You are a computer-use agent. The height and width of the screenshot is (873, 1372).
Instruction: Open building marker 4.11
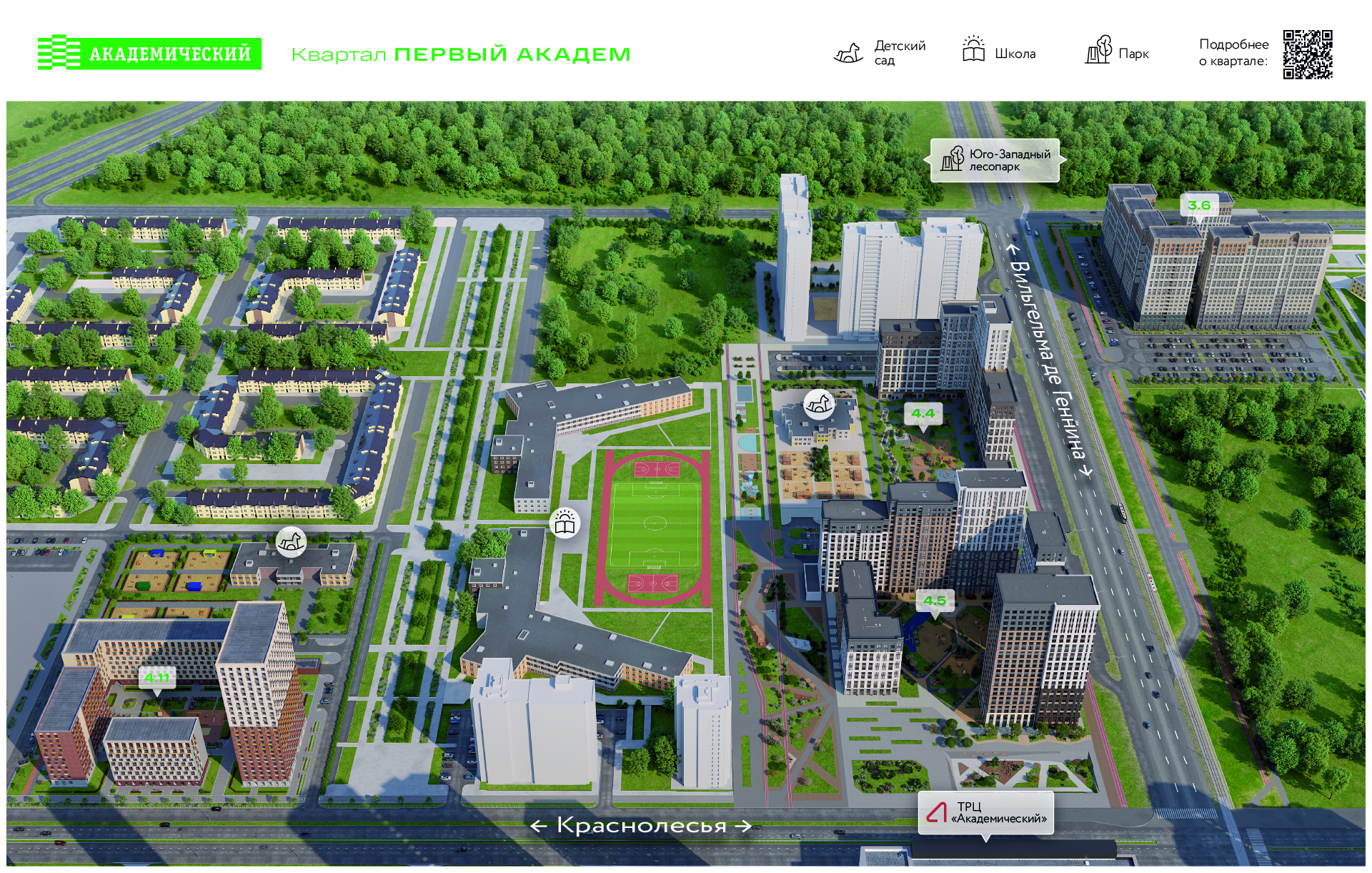157,677
